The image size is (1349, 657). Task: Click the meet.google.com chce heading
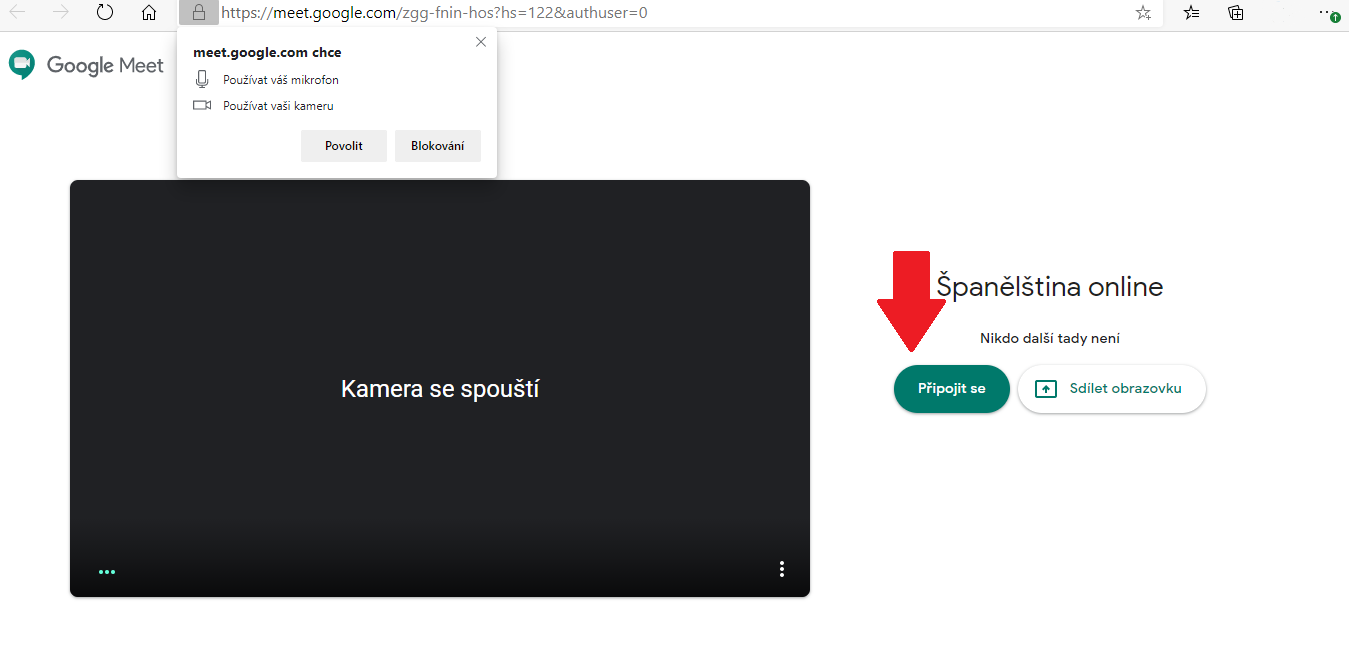pos(267,53)
